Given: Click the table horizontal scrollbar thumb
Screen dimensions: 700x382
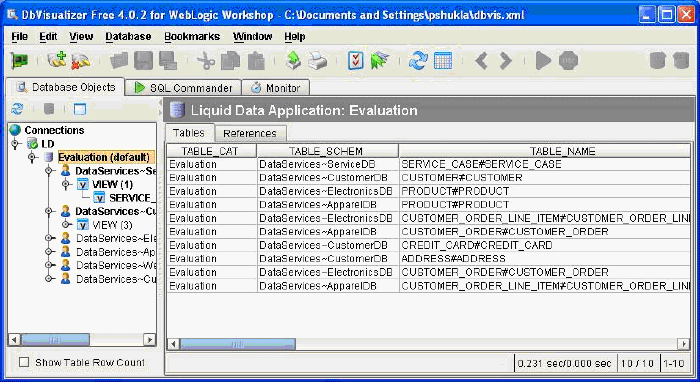Looking at the screenshot, I should [x=238, y=344].
